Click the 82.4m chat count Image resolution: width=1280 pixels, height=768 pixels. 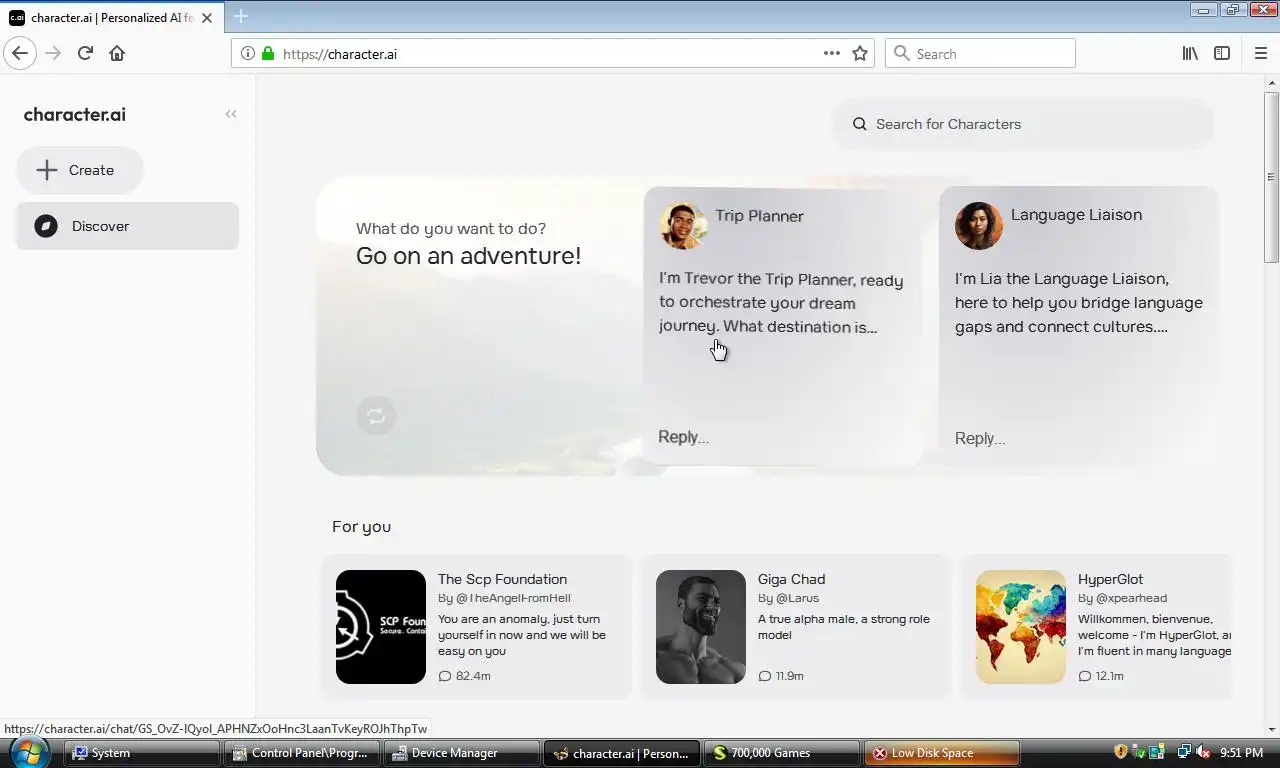[x=464, y=676]
